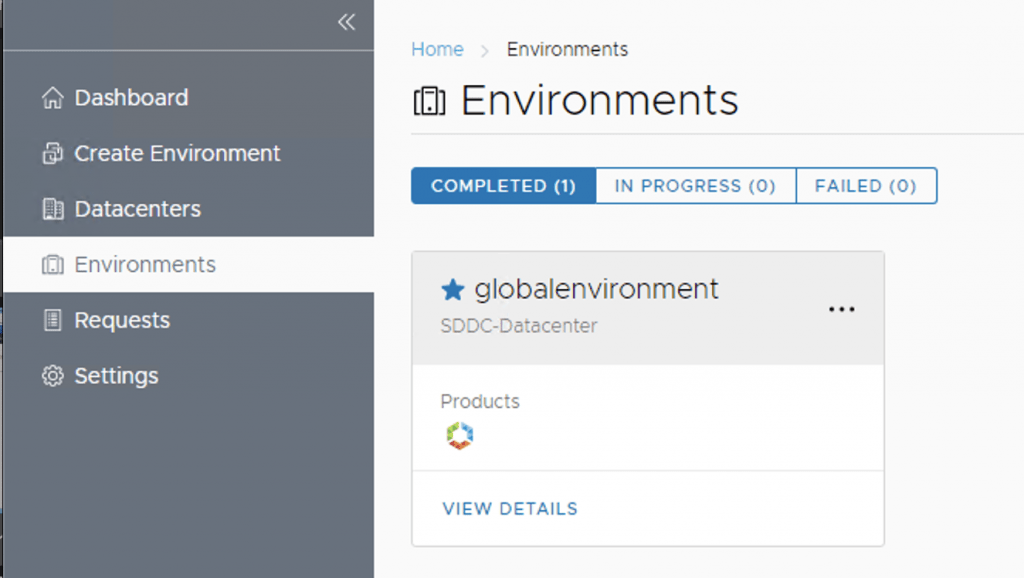
Task: Click the product icon under Products
Action: (x=459, y=435)
